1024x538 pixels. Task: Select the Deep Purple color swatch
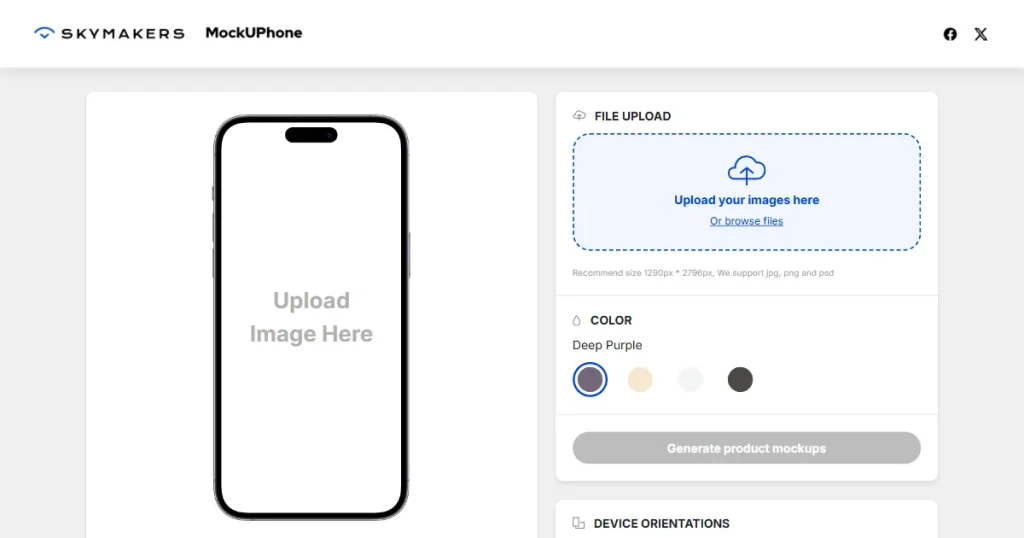click(590, 379)
